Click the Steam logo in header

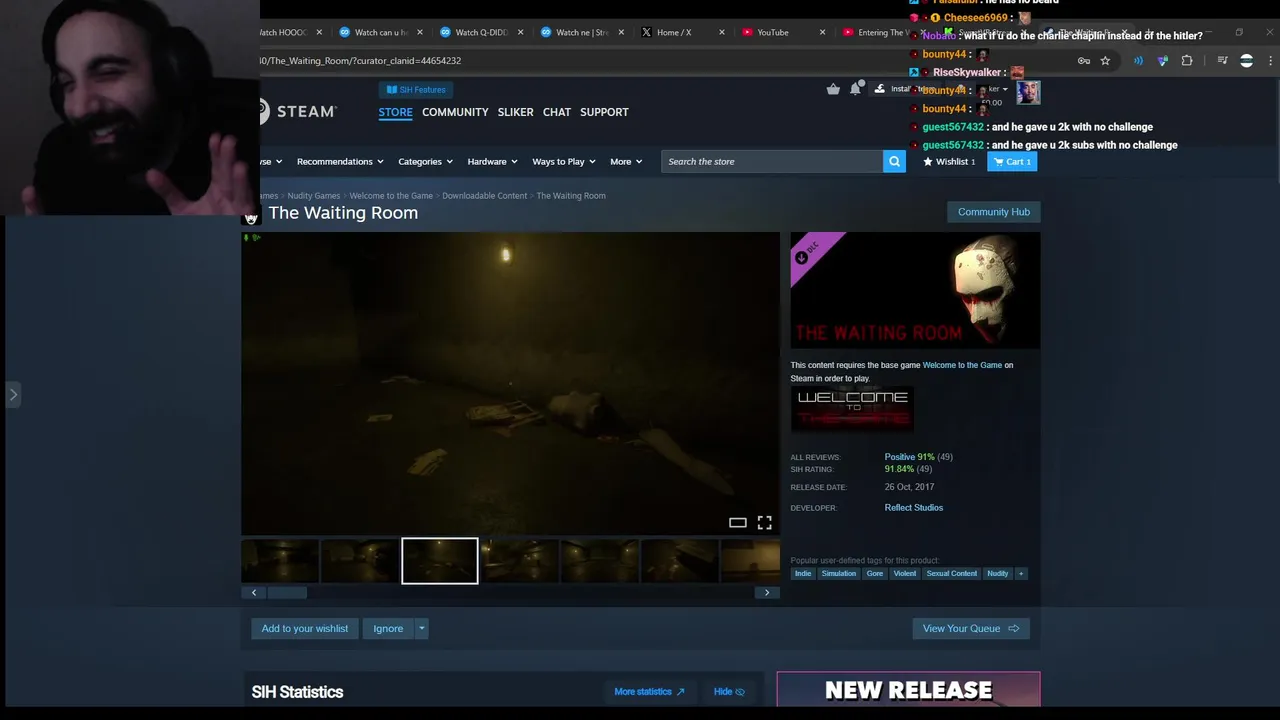pos(299,111)
